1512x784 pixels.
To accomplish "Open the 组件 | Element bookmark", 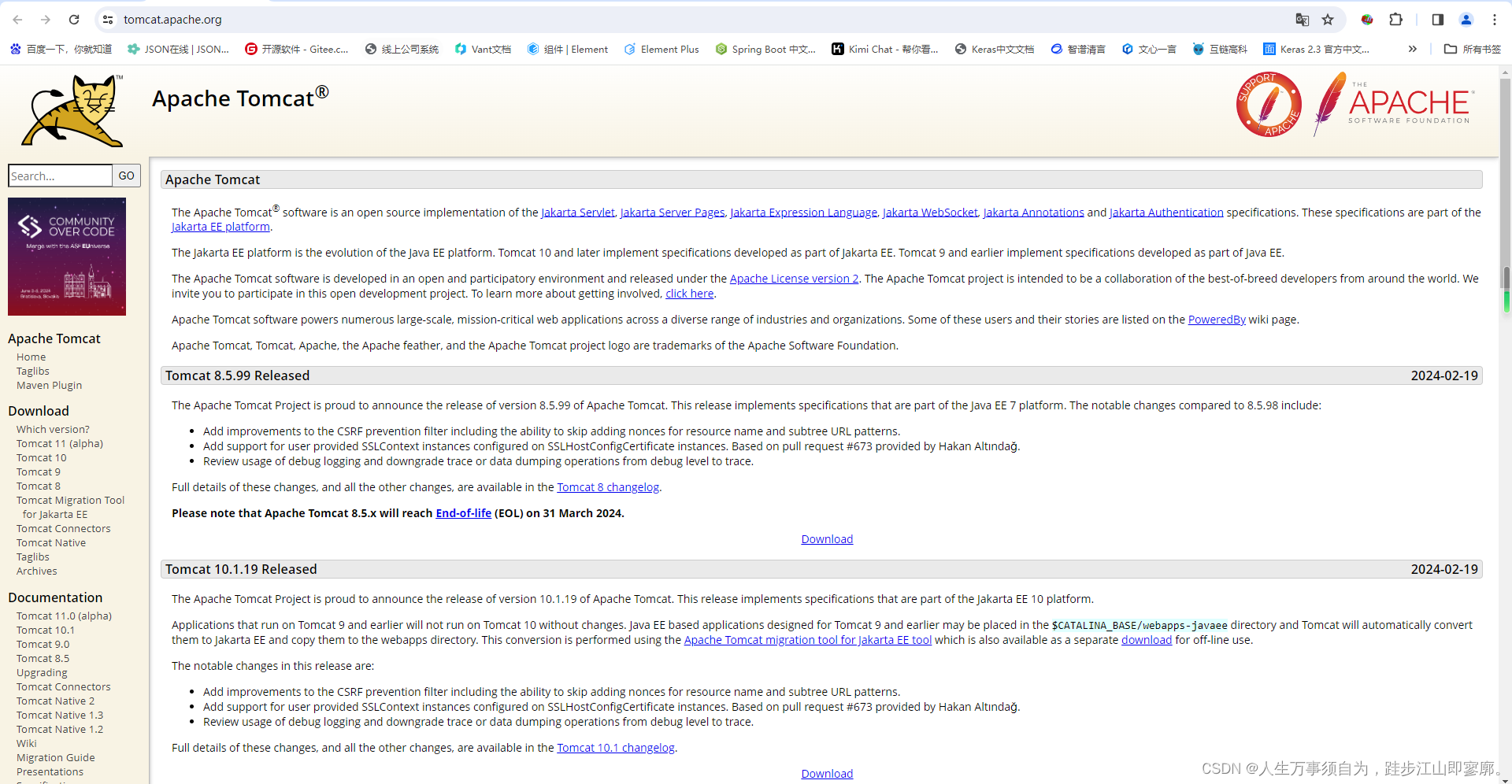I will point(567,49).
